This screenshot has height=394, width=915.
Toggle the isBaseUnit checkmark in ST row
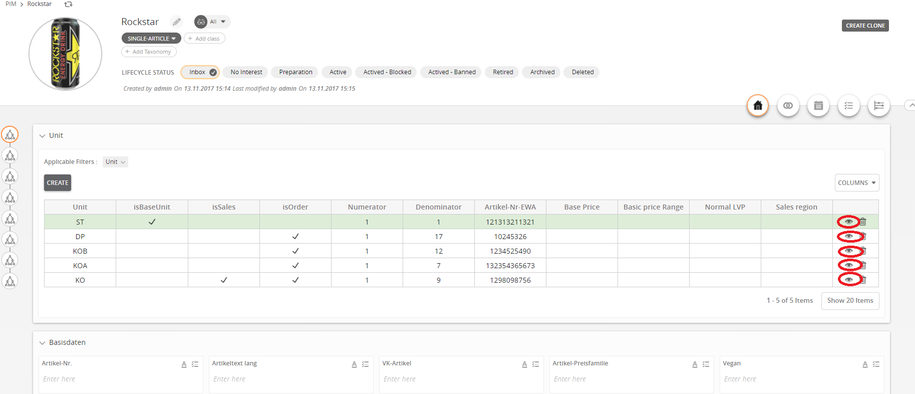pyautogui.click(x=152, y=222)
